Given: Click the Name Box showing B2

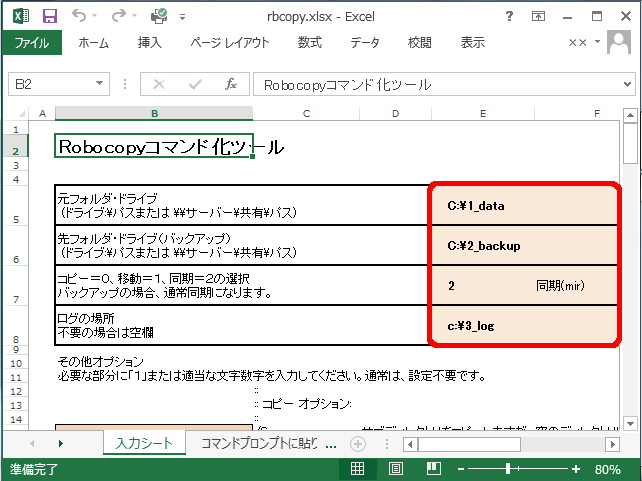Looking at the screenshot, I should pyautogui.click(x=51, y=84).
